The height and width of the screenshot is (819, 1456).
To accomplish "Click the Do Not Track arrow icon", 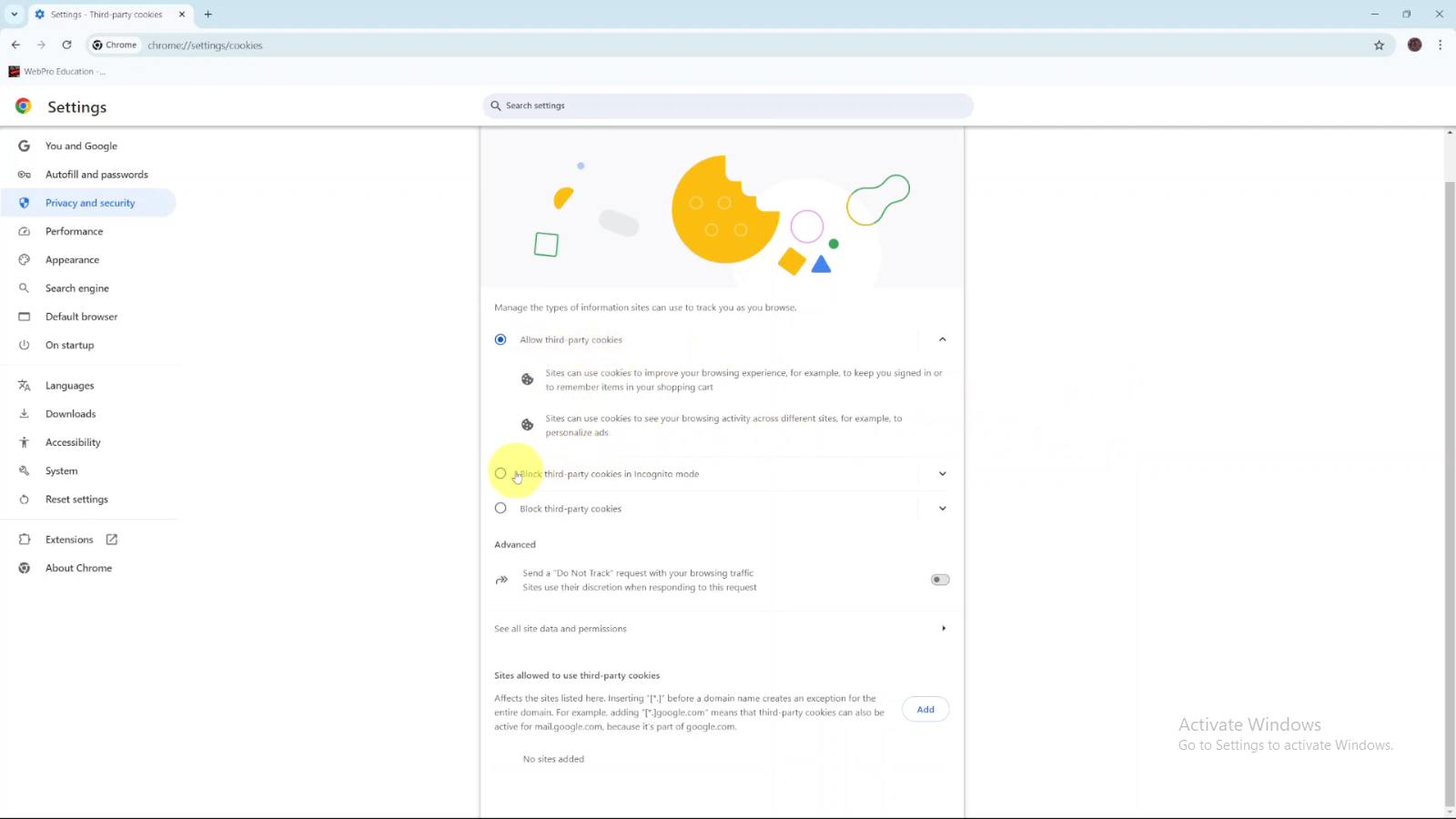I will [x=501, y=580].
